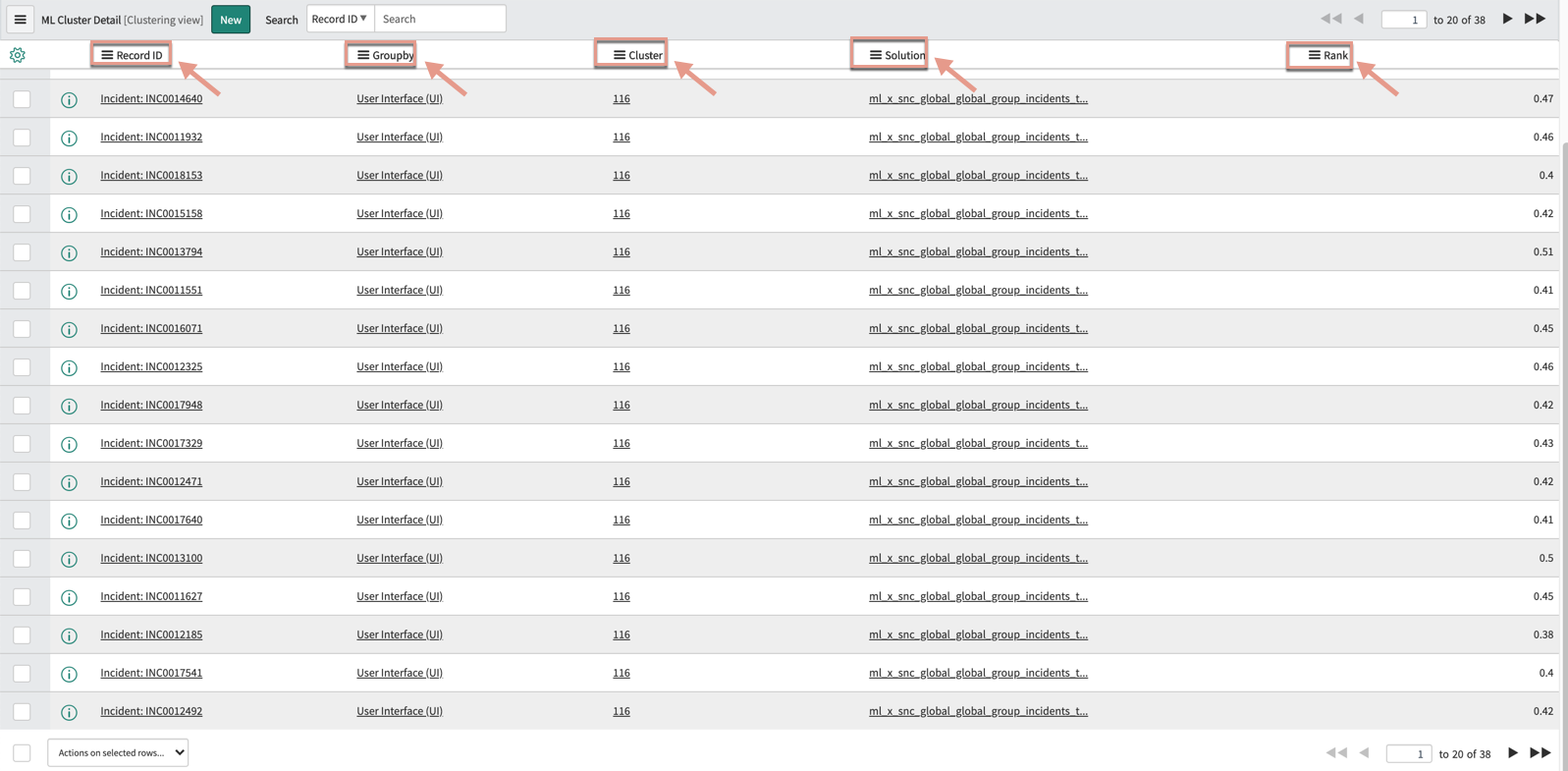Select checkbox for INC0012325 row

[22, 367]
